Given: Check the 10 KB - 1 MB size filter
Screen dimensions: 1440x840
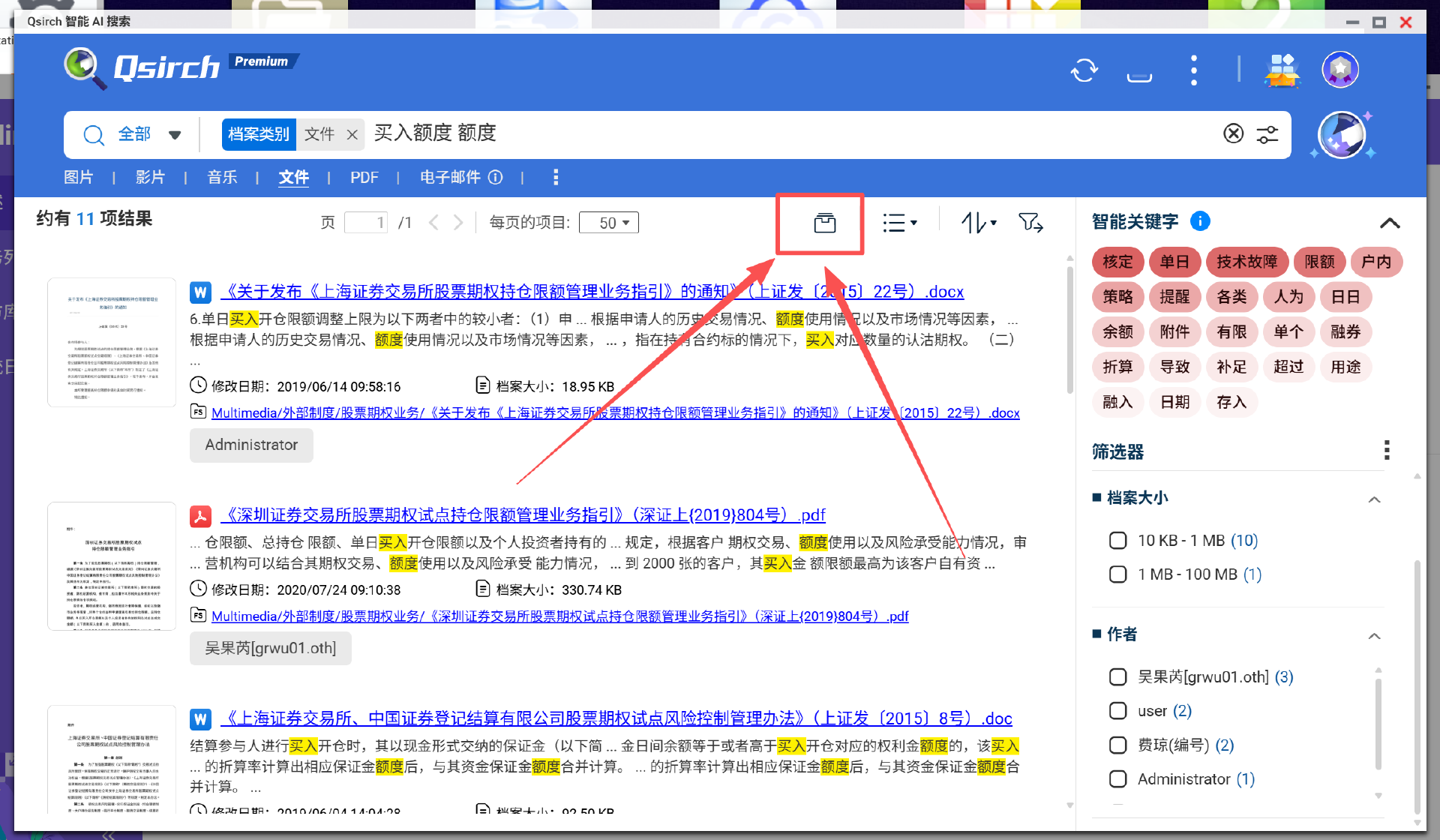Looking at the screenshot, I should point(1117,541).
